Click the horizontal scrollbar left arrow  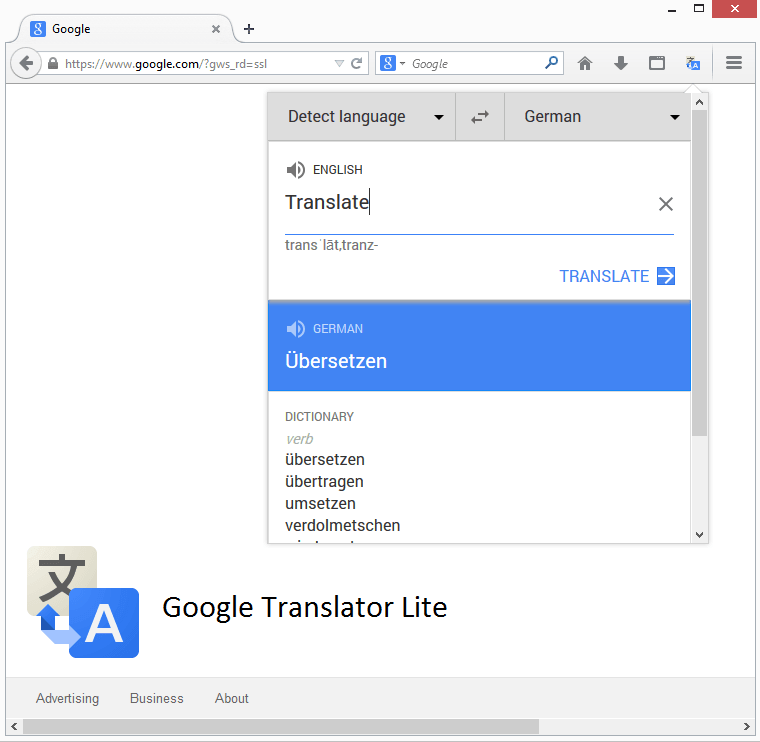(x=14, y=726)
